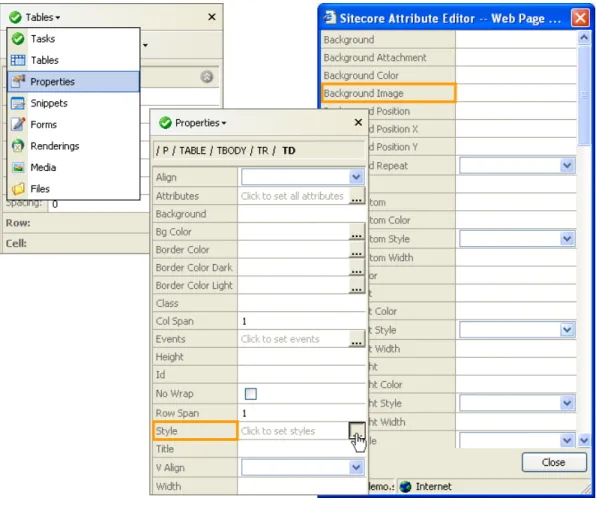Click the Media picture icon in menu
The image size is (596, 507).
18,167
